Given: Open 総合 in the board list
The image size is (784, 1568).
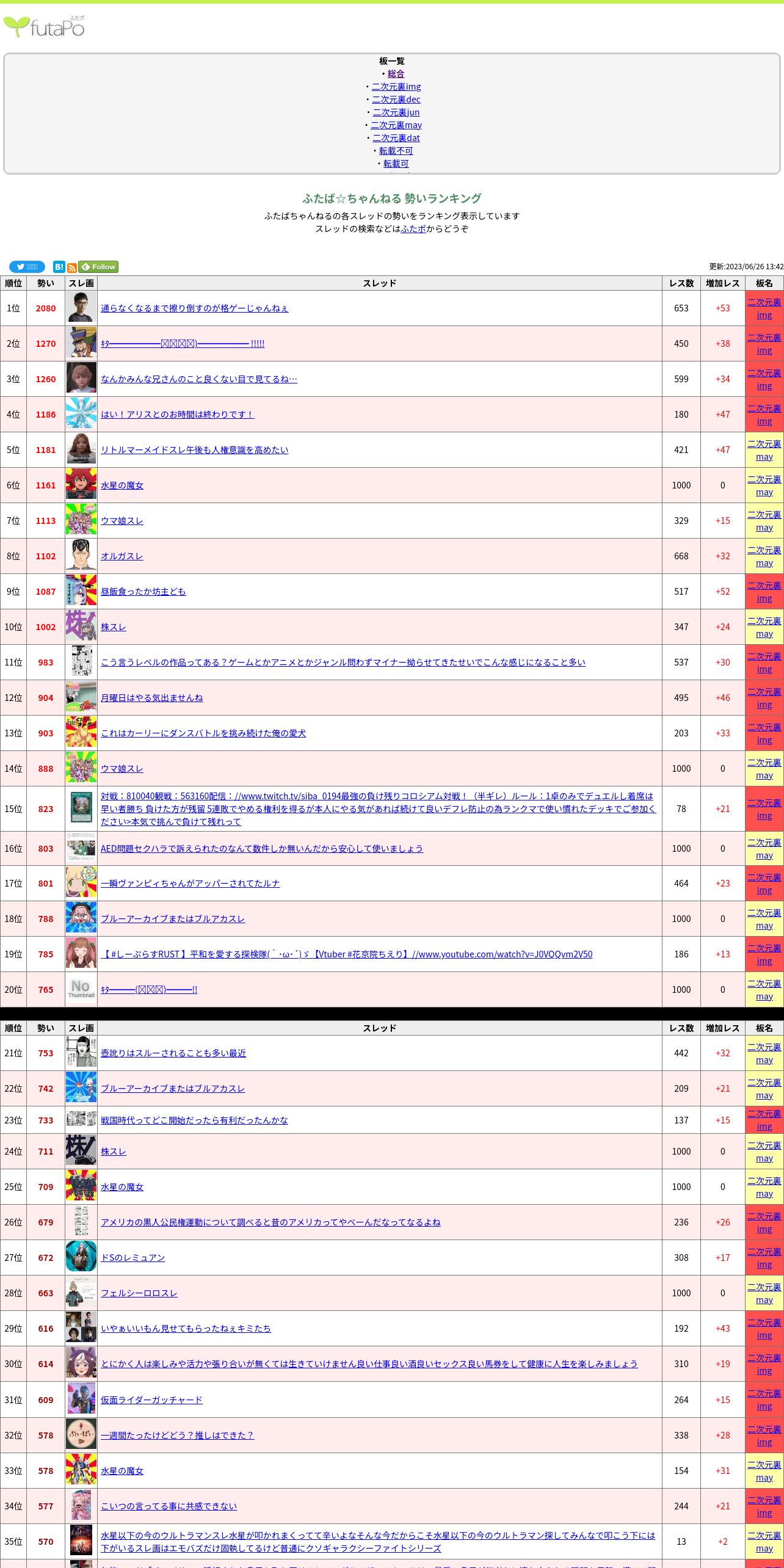Looking at the screenshot, I should coord(396,74).
